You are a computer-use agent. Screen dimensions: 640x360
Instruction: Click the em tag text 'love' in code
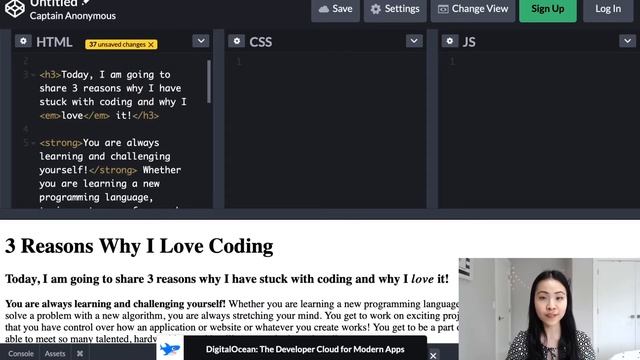(x=72, y=116)
